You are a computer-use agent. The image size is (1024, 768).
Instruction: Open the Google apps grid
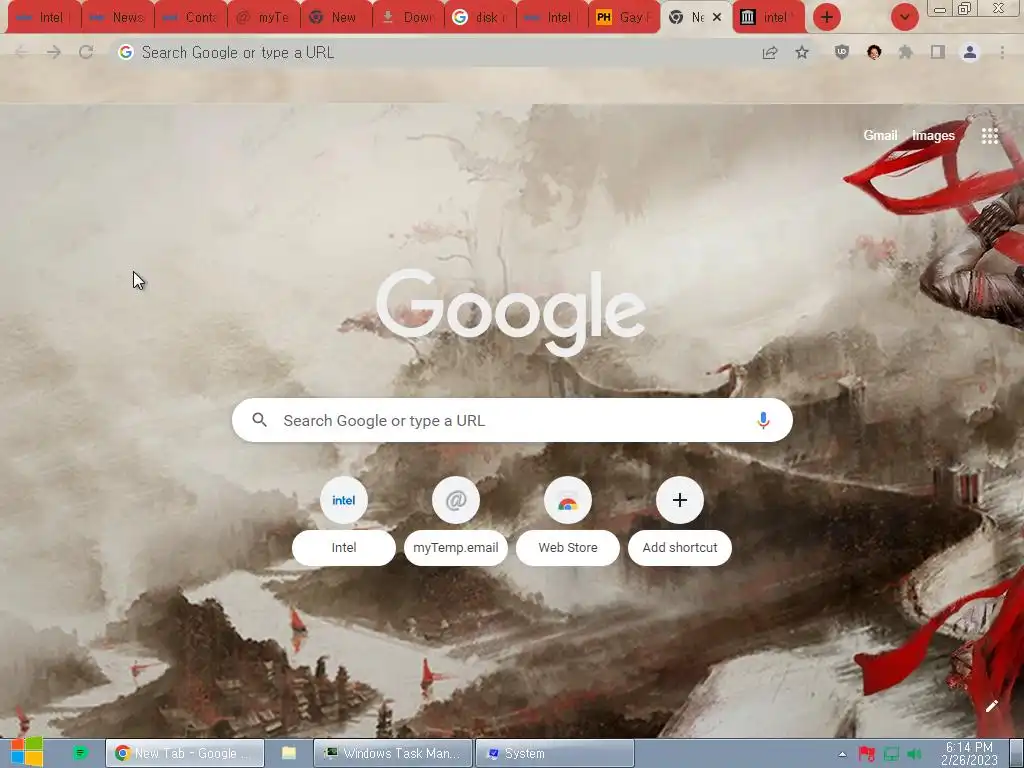pos(989,135)
